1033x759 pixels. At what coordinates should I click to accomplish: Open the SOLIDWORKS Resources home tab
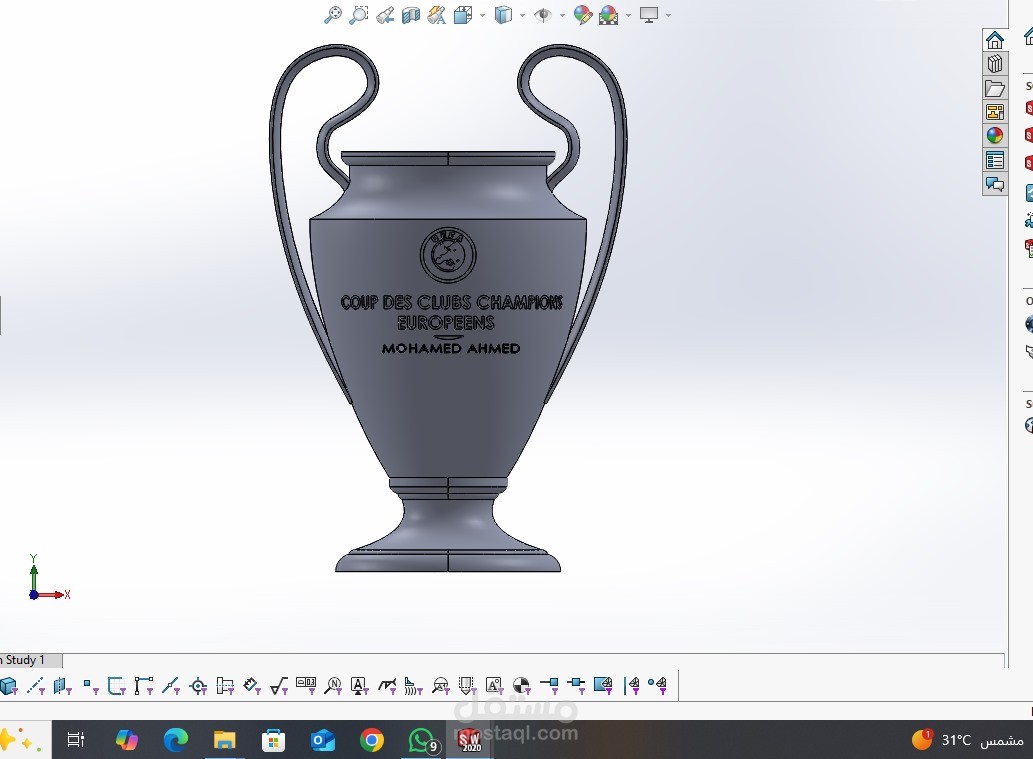coord(995,40)
